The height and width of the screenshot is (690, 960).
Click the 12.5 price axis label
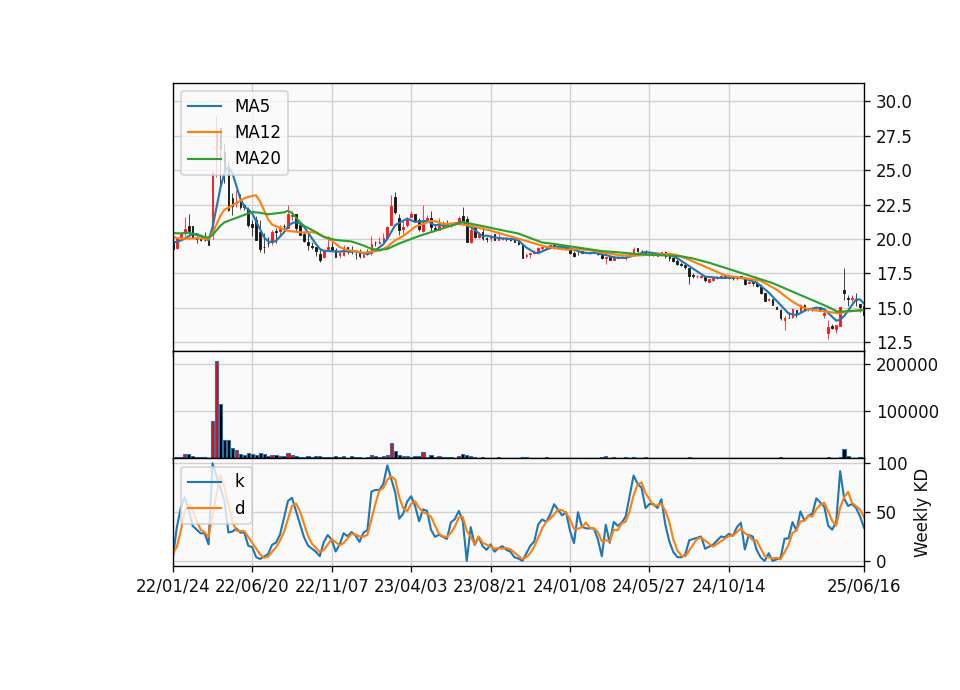pos(893,343)
